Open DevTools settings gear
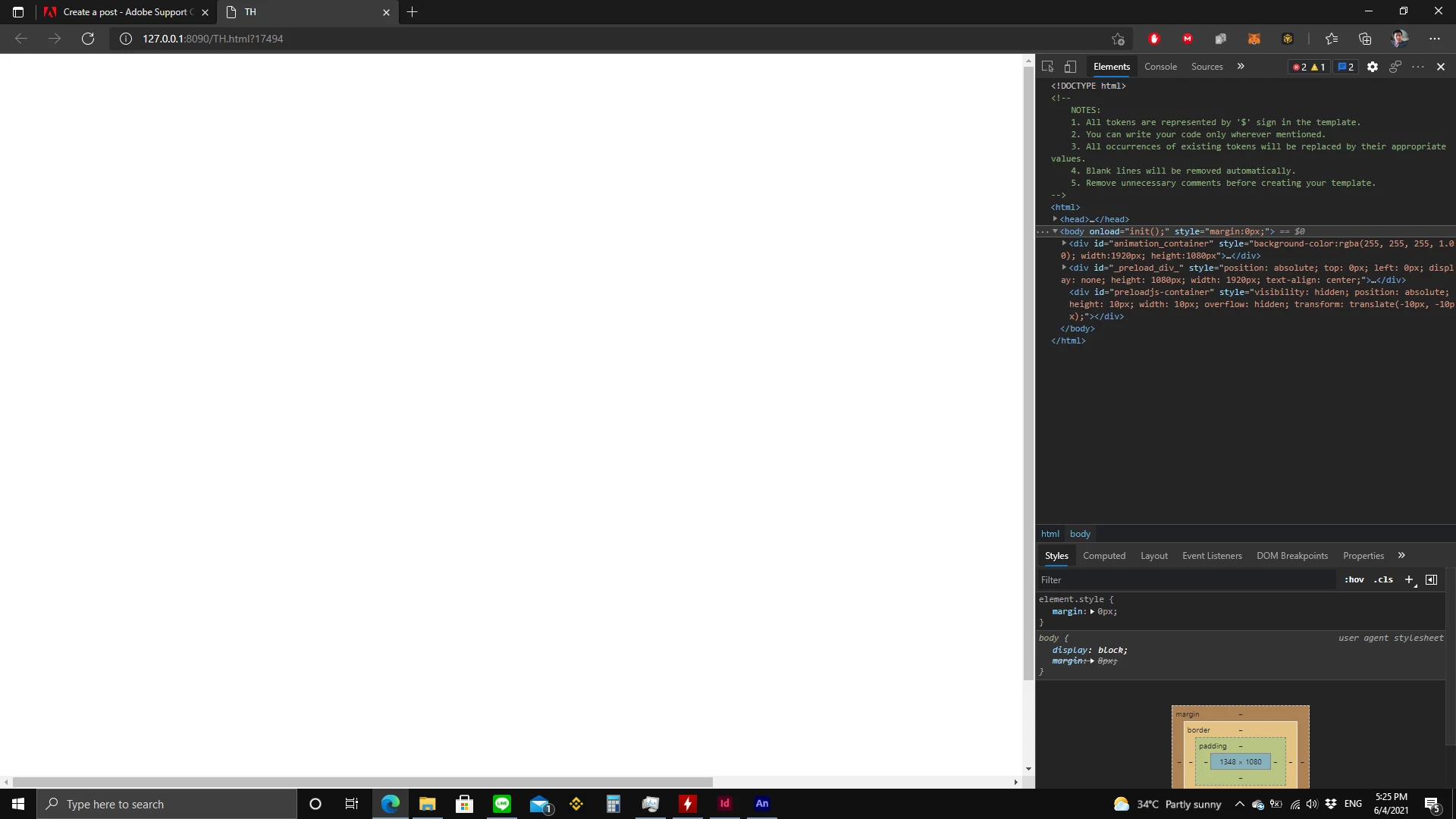Image resolution: width=1456 pixels, height=819 pixels. point(1373,67)
